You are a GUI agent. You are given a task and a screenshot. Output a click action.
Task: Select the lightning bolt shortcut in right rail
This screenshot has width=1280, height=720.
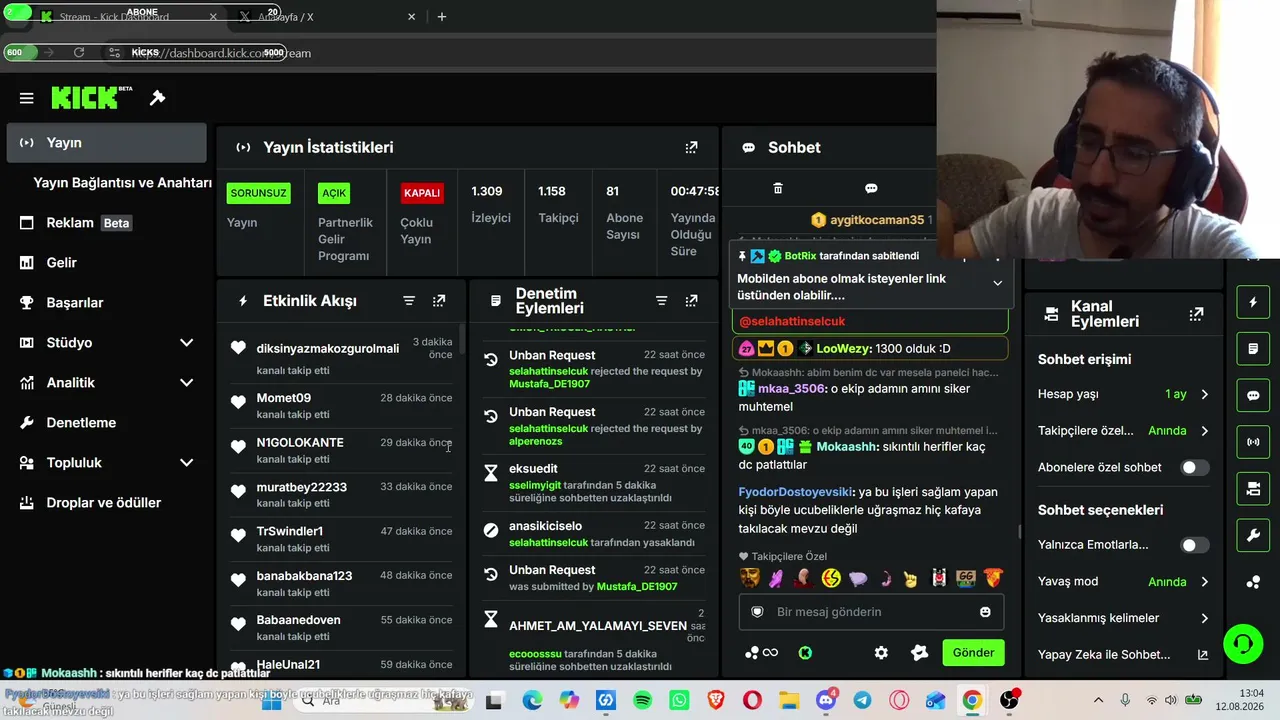click(x=1253, y=302)
